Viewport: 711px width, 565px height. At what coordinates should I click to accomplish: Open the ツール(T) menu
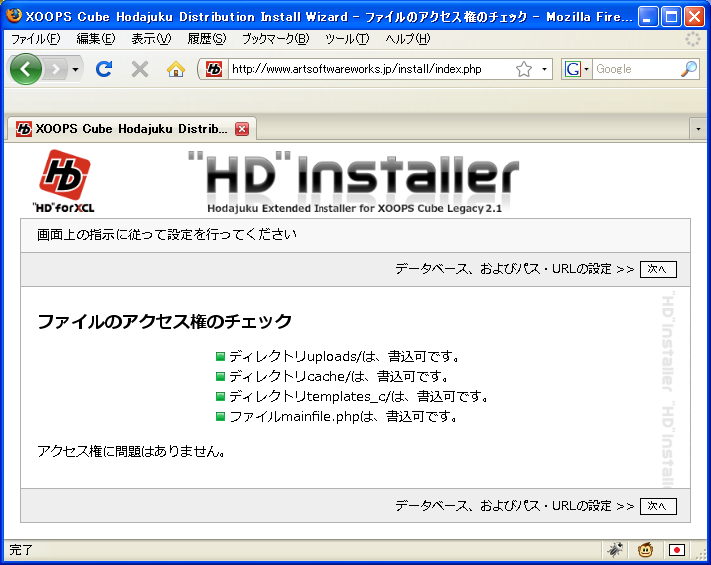pyautogui.click(x=347, y=39)
